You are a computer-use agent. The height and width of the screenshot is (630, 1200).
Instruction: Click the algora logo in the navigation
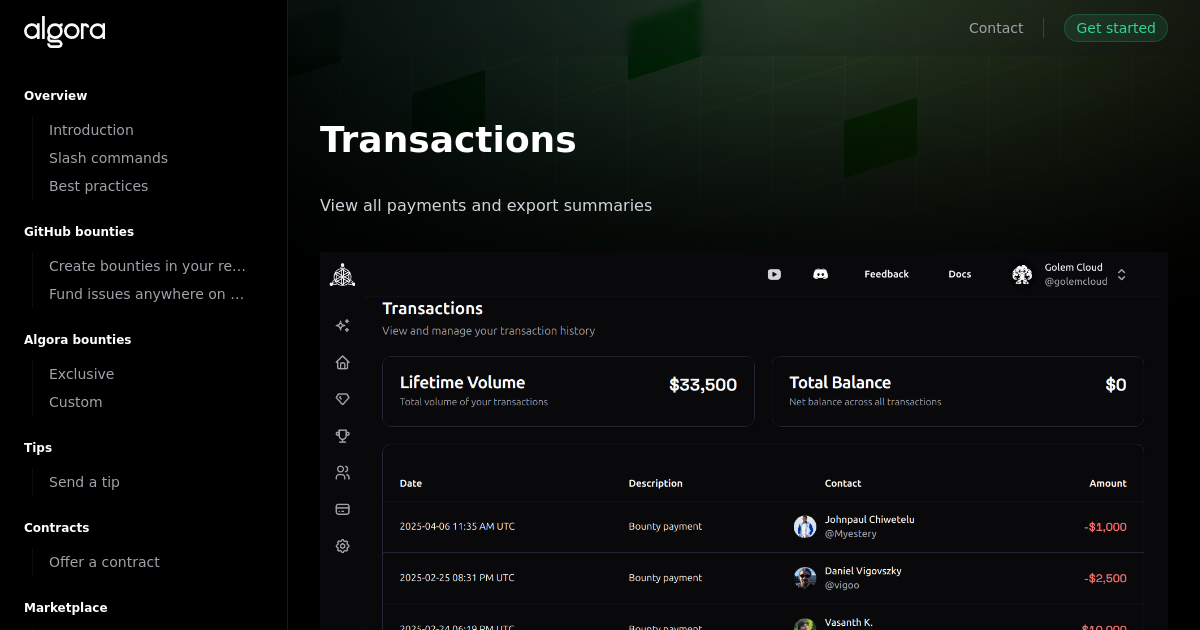[64, 32]
